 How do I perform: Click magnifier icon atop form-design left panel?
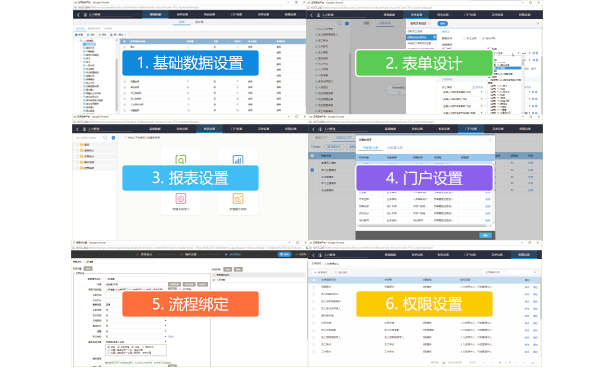pos(339,23)
